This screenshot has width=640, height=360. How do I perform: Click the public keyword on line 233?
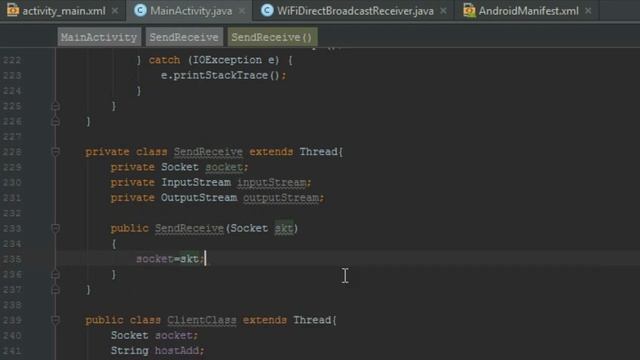click(x=129, y=228)
